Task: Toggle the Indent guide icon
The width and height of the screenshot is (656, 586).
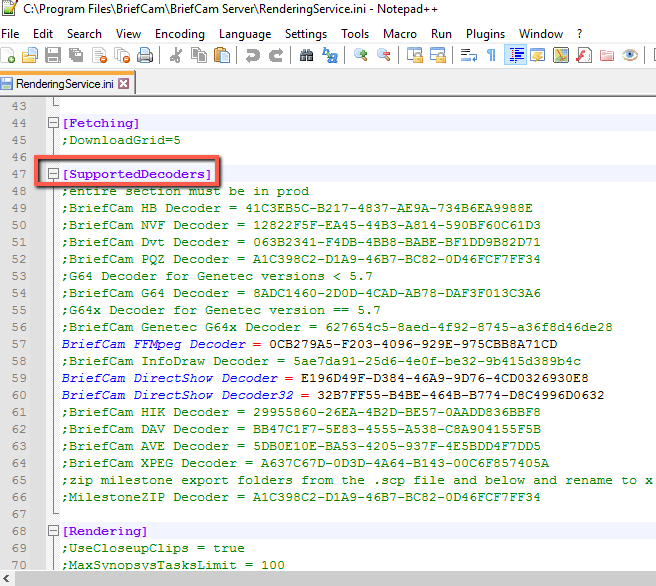Action: coord(515,55)
